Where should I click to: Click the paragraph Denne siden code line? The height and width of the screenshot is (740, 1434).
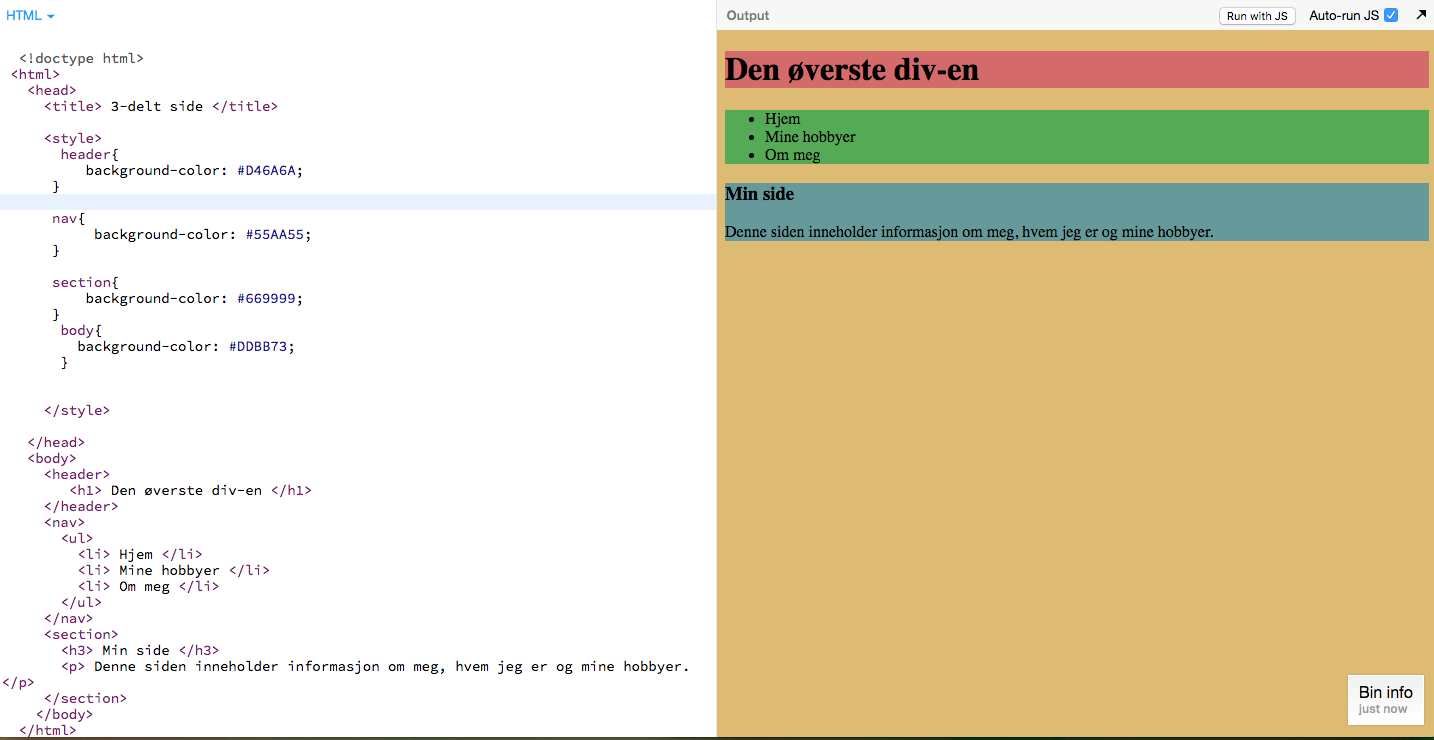[x=375, y=666]
